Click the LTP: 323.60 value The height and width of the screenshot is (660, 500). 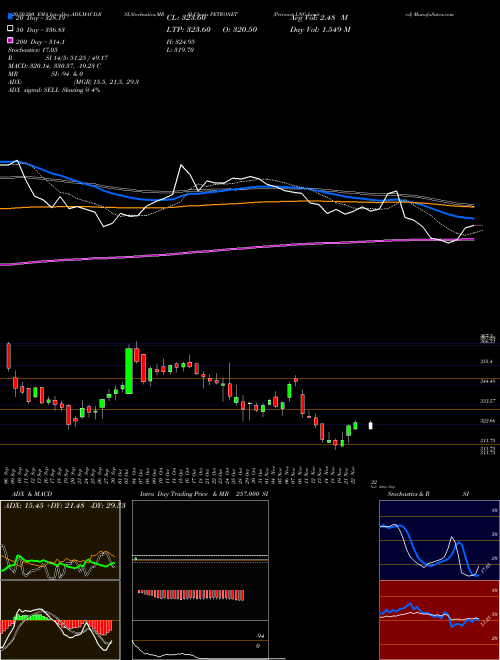click(x=188, y=29)
